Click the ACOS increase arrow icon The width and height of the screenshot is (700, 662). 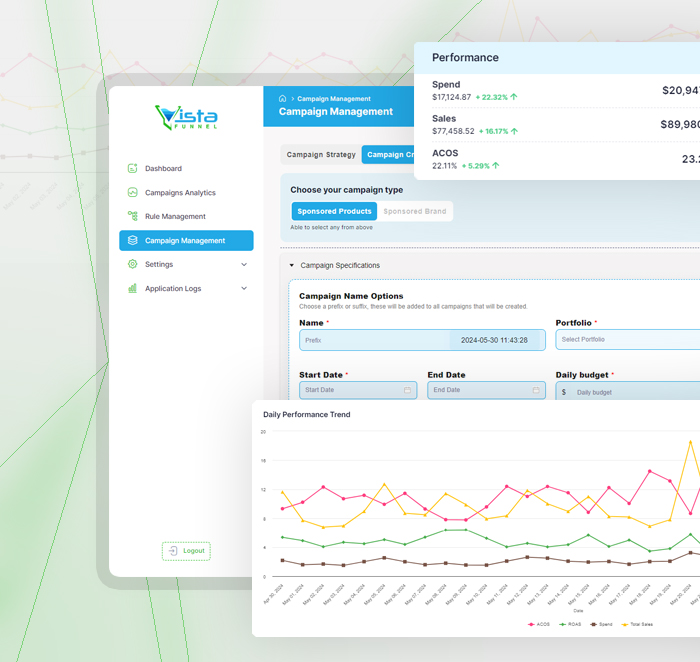point(496,166)
